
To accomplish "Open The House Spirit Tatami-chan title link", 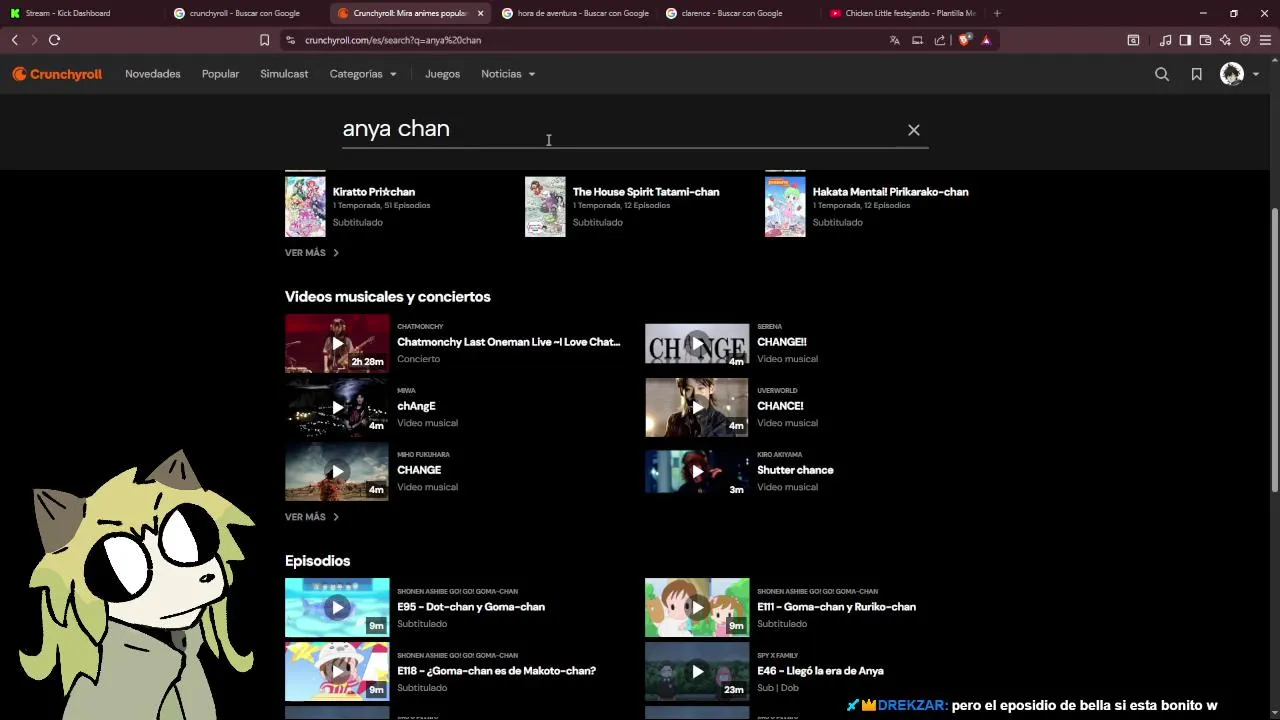I will 646,192.
